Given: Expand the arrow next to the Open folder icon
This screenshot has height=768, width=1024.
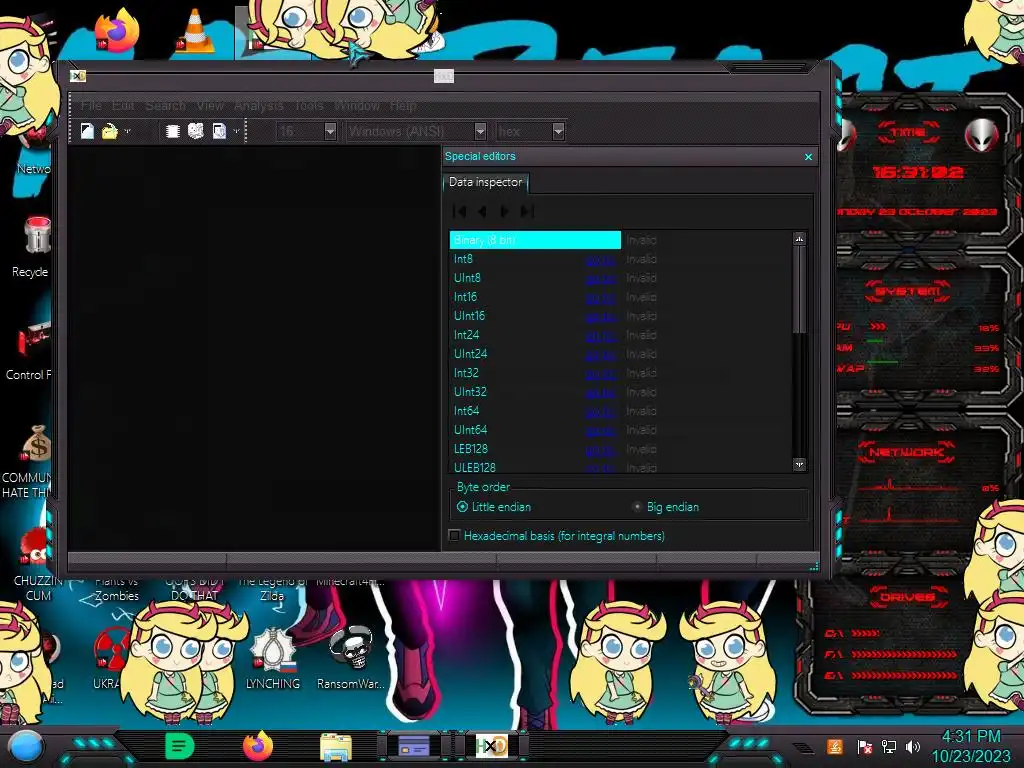Looking at the screenshot, I should point(127,131).
